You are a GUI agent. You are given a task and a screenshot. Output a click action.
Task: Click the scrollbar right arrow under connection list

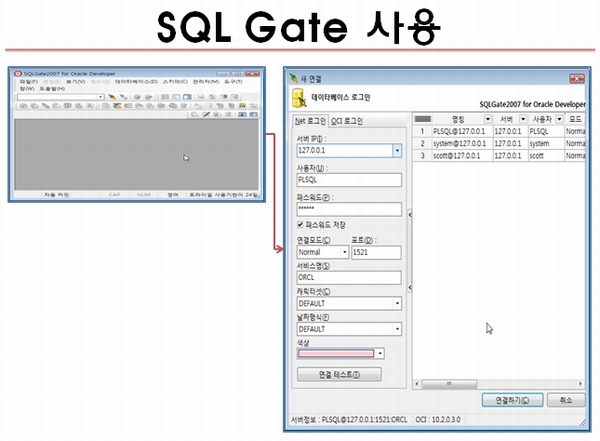tap(580, 384)
